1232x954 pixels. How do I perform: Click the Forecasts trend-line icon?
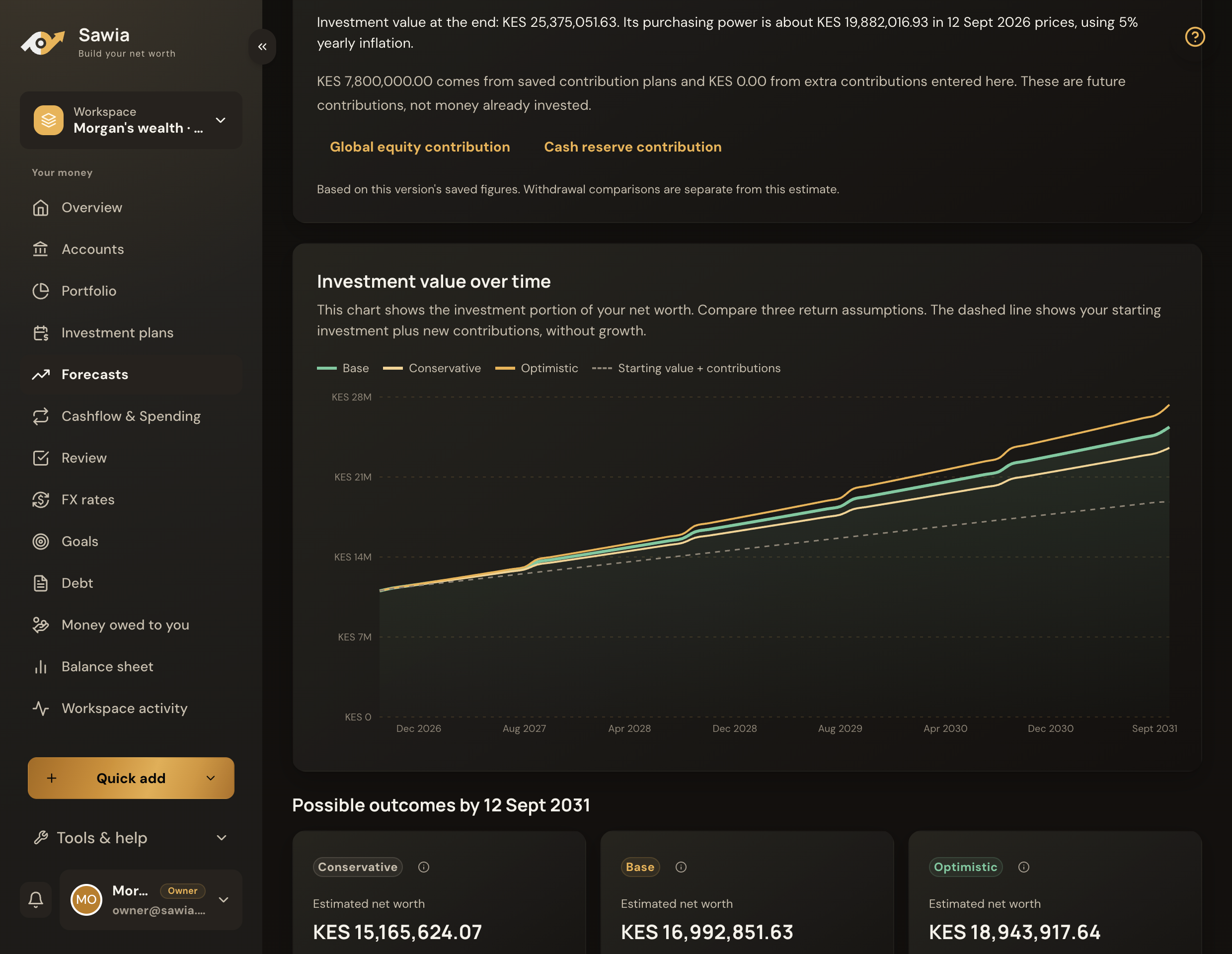pyautogui.click(x=41, y=375)
